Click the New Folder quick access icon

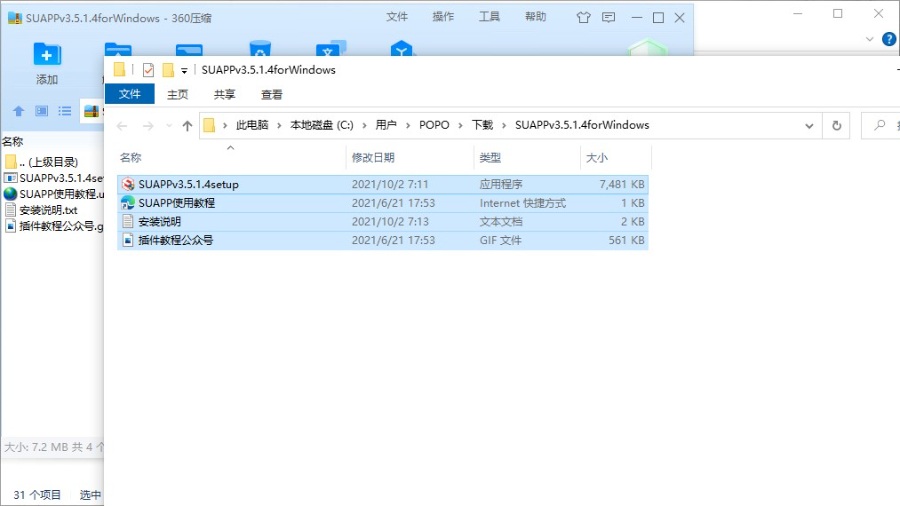pyautogui.click(x=168, y=70)
